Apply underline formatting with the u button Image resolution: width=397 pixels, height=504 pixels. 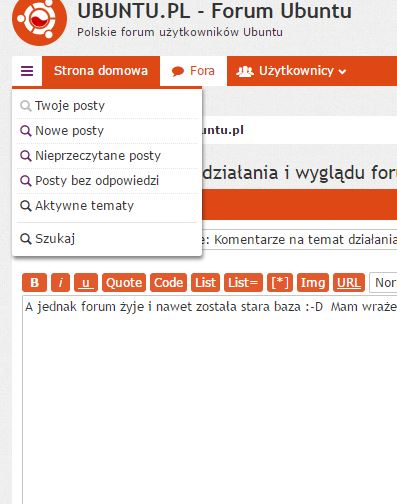(86, 283)
